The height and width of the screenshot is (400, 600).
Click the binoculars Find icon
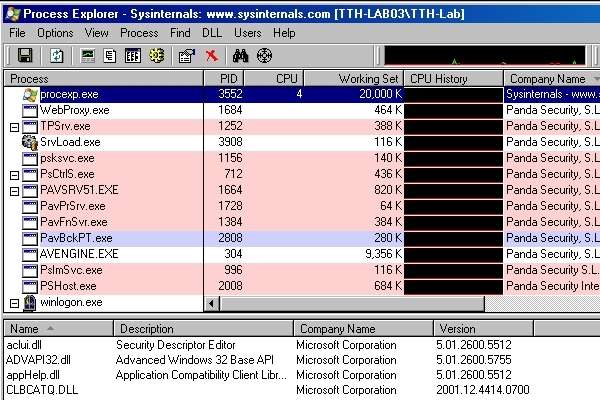pos(240,56)
